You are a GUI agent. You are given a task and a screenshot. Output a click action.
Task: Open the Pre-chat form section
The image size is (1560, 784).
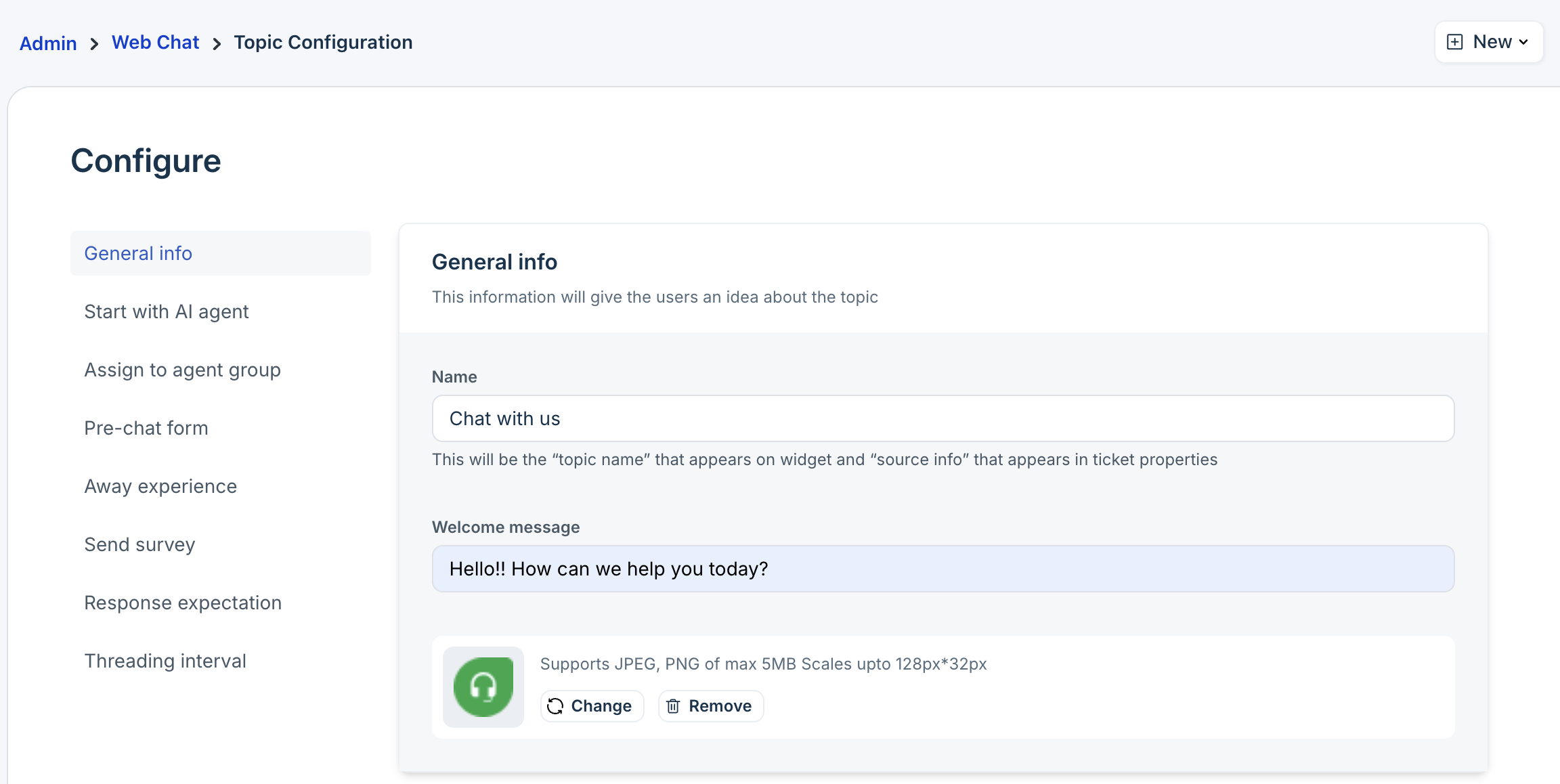tap(146, 428)
